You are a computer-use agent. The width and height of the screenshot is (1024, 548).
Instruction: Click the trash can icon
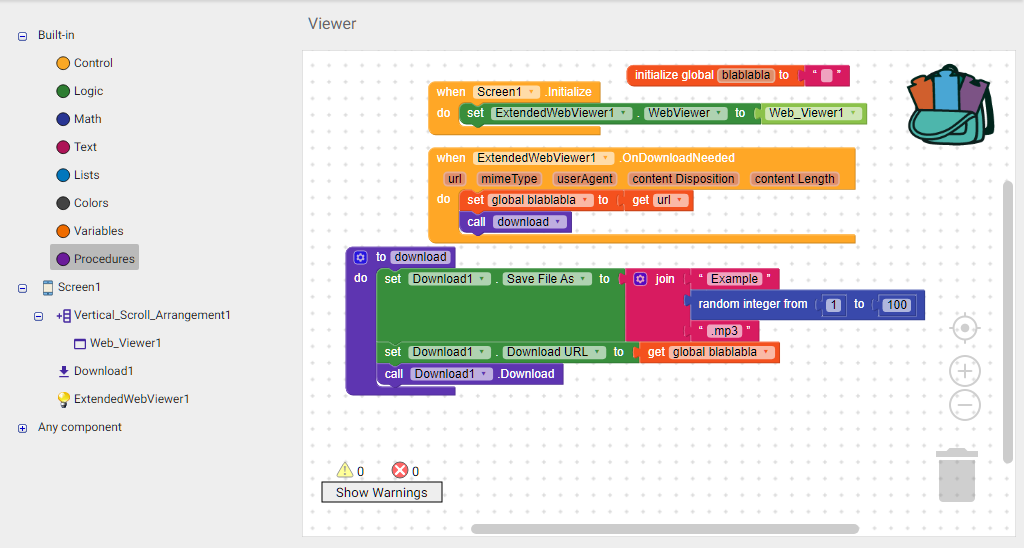(x=956, y=475)
